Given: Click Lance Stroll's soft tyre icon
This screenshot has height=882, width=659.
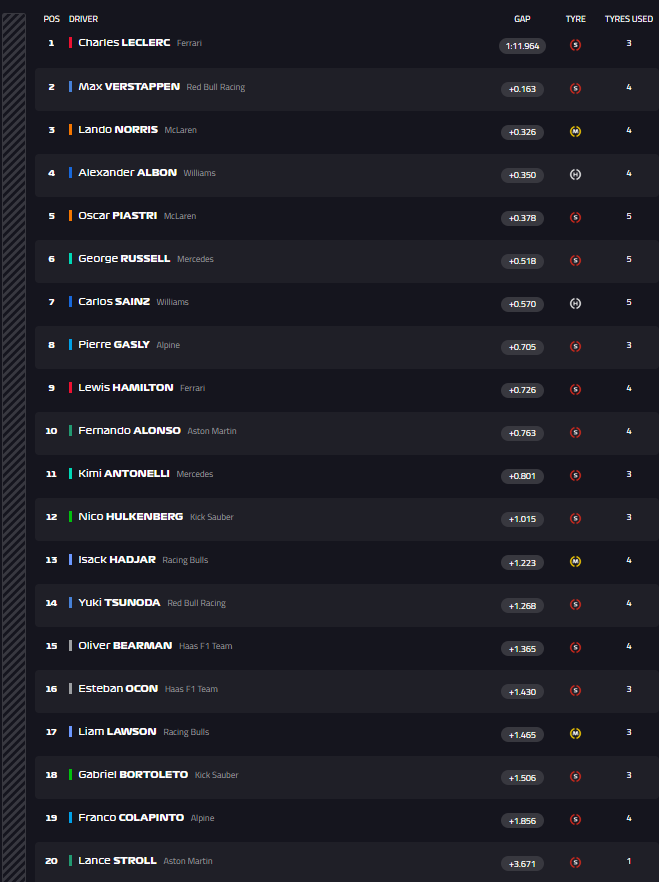Looking at the screenshot, I should 575,862.
